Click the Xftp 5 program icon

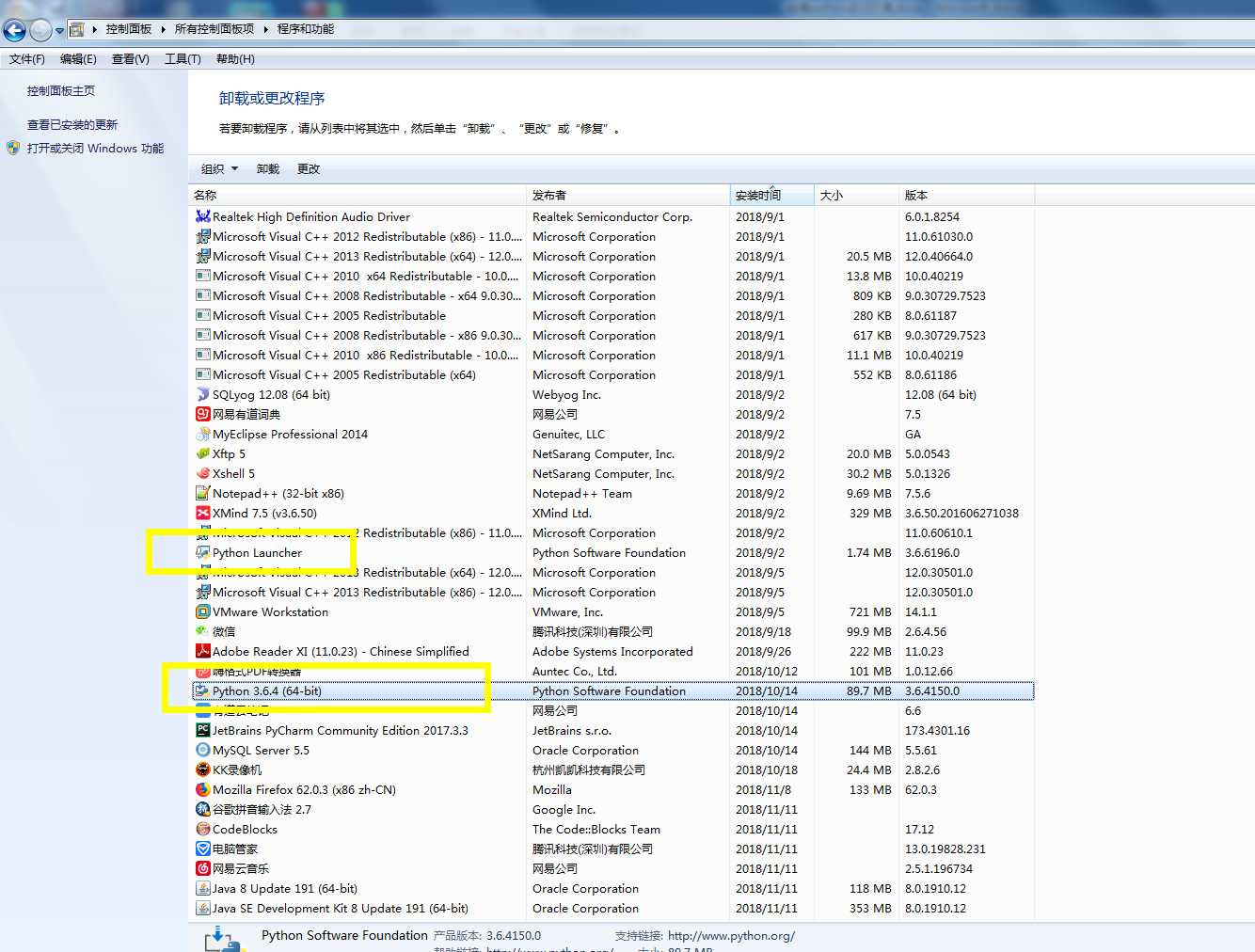click(x=202, y=453)
